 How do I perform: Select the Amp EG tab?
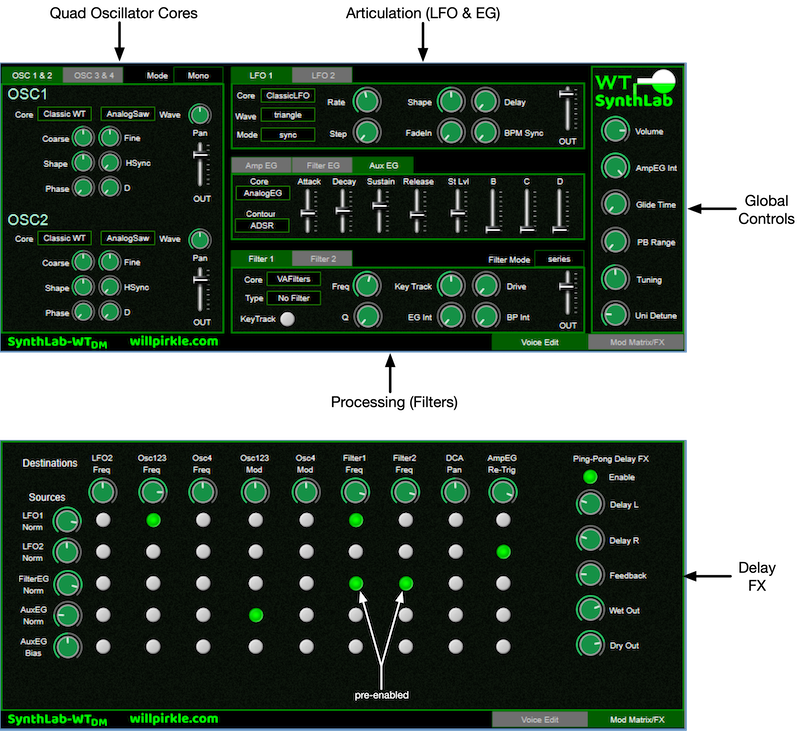tap(261, 165)
